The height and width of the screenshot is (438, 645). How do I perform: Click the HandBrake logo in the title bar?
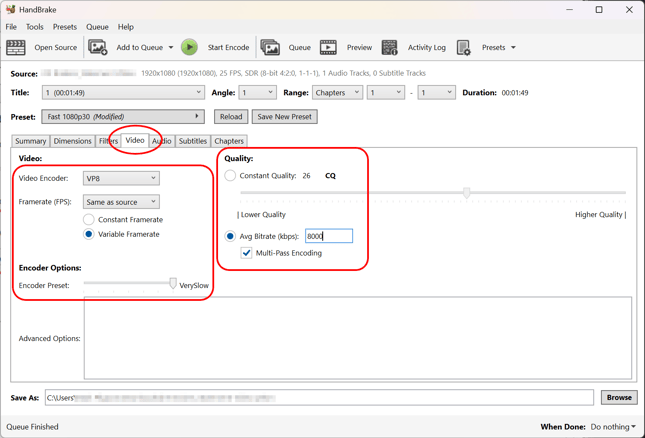click(x=10, y=9)
